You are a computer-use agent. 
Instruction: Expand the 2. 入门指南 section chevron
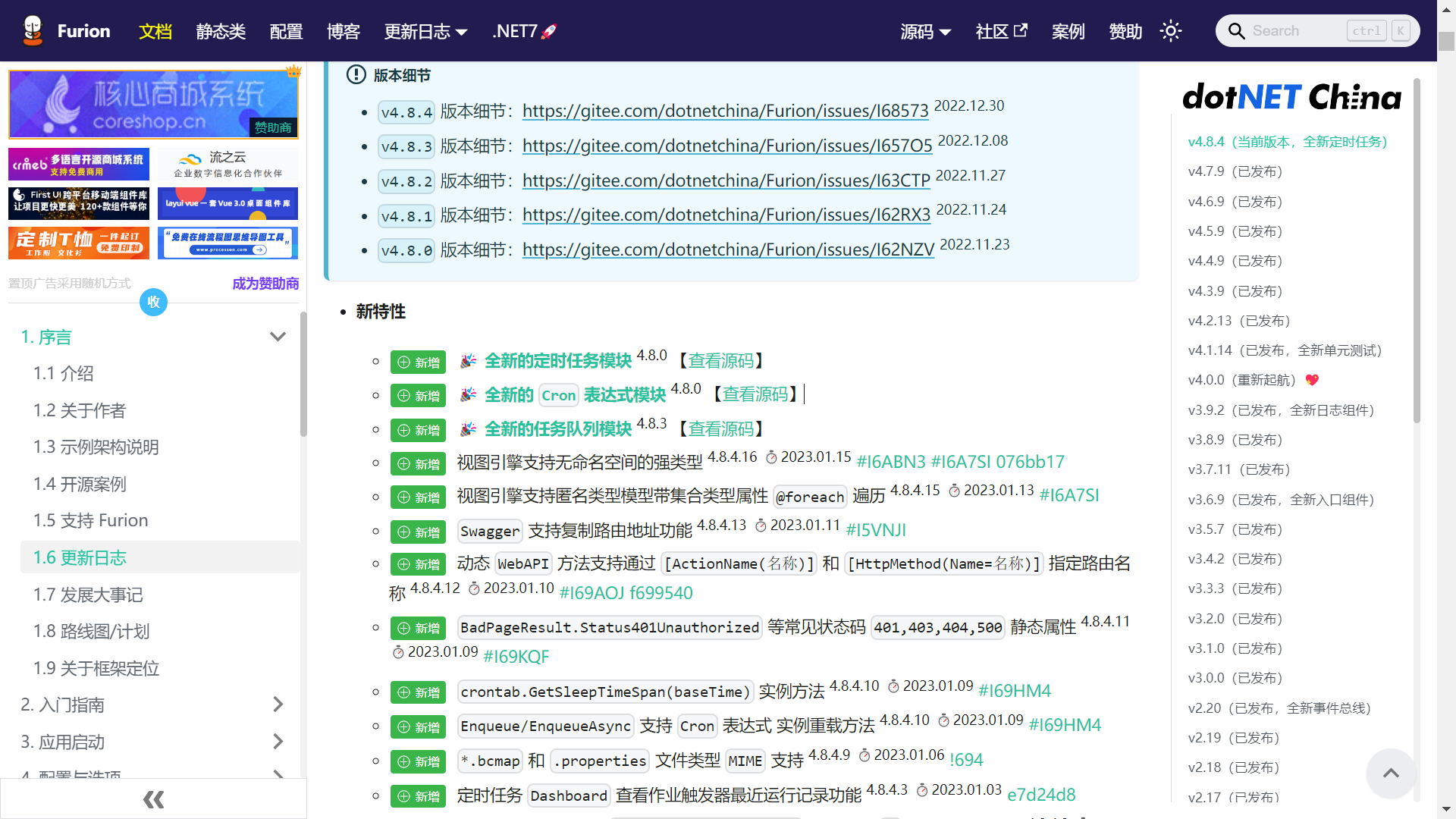click(x=278, y=704)
